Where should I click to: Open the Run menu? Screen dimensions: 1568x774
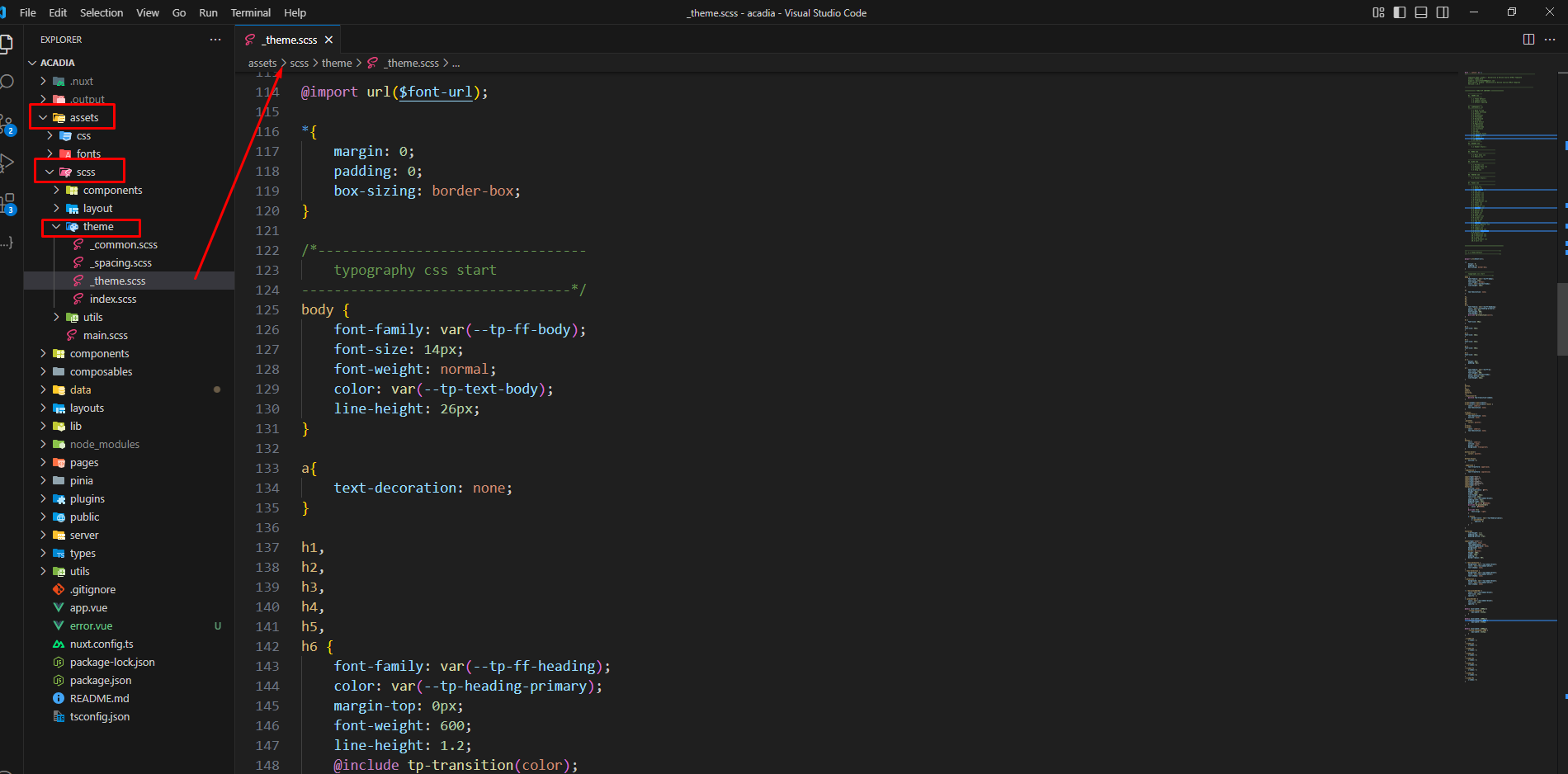tap(208, 12)
